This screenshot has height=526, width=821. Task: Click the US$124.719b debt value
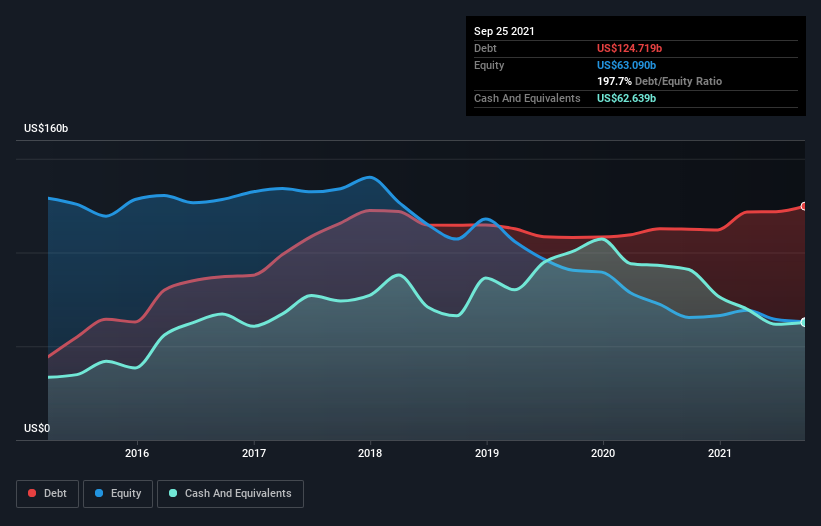(629, 48)
